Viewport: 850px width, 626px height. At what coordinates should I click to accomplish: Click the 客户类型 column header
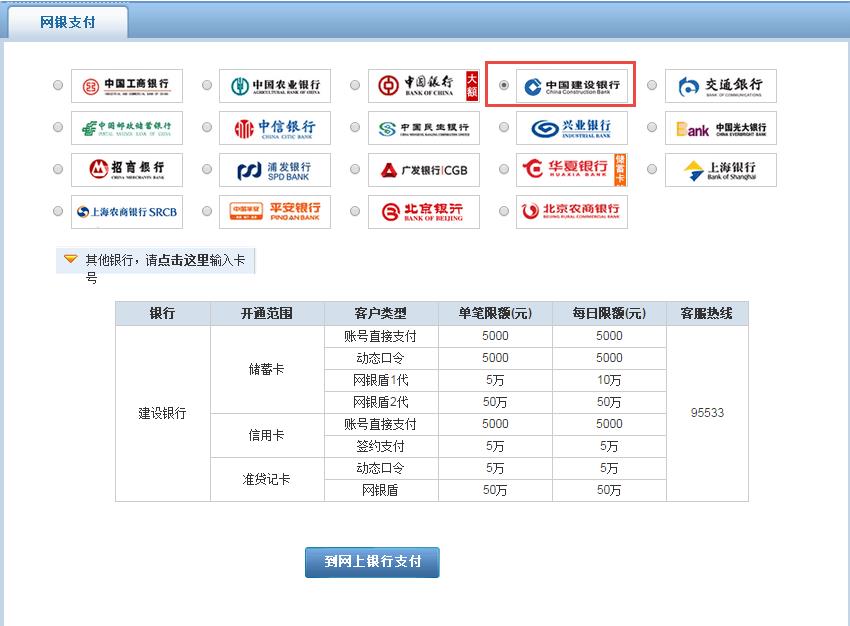point(381,313)
